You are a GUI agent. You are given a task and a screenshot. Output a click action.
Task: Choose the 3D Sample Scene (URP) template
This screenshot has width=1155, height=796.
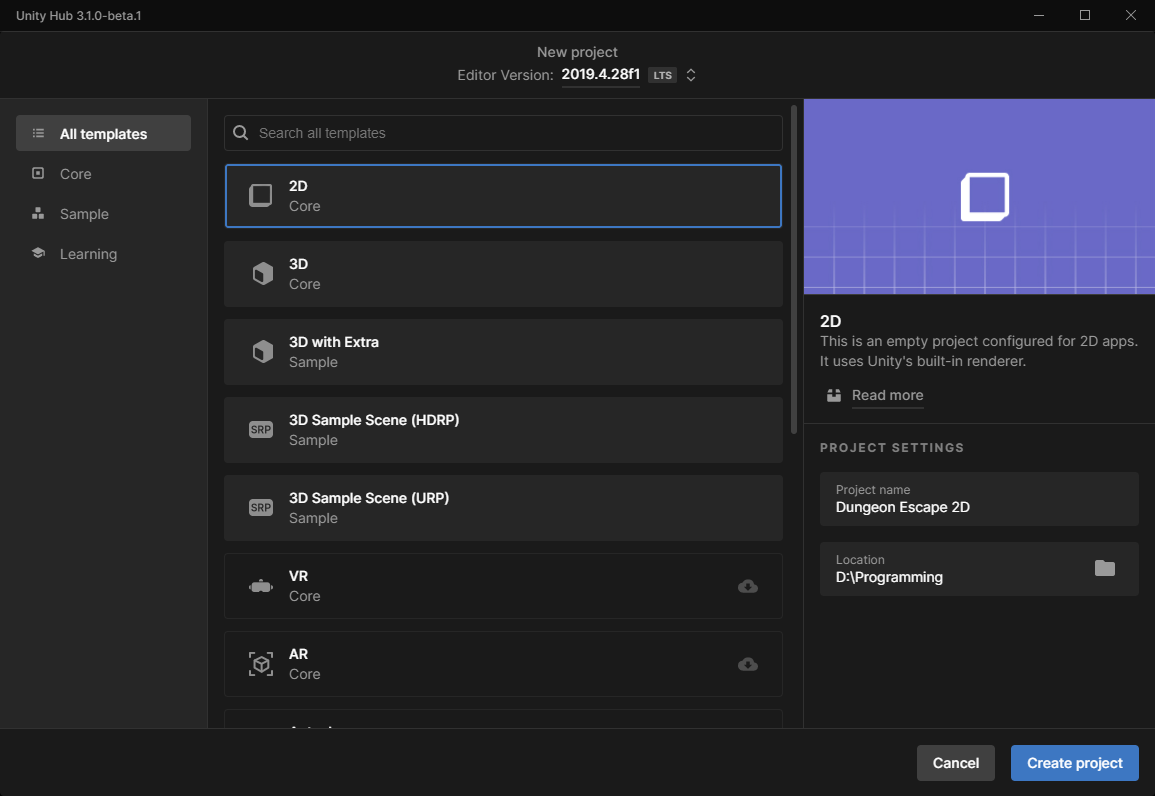(x=503, y=508)
